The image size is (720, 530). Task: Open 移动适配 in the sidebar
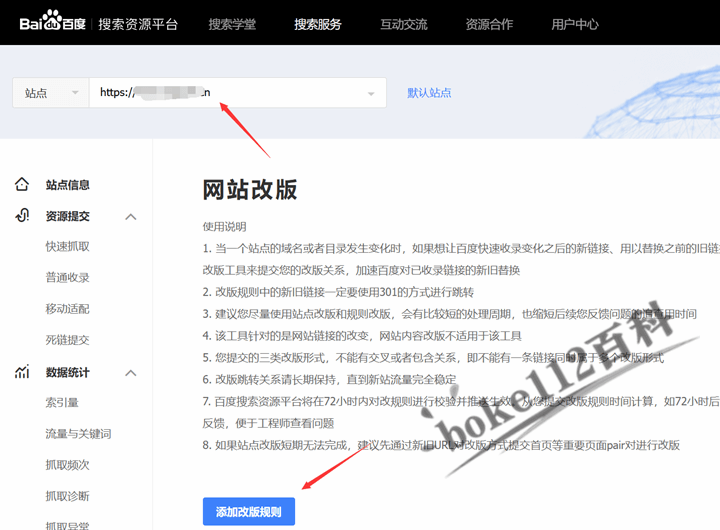[x=68, y=309]
